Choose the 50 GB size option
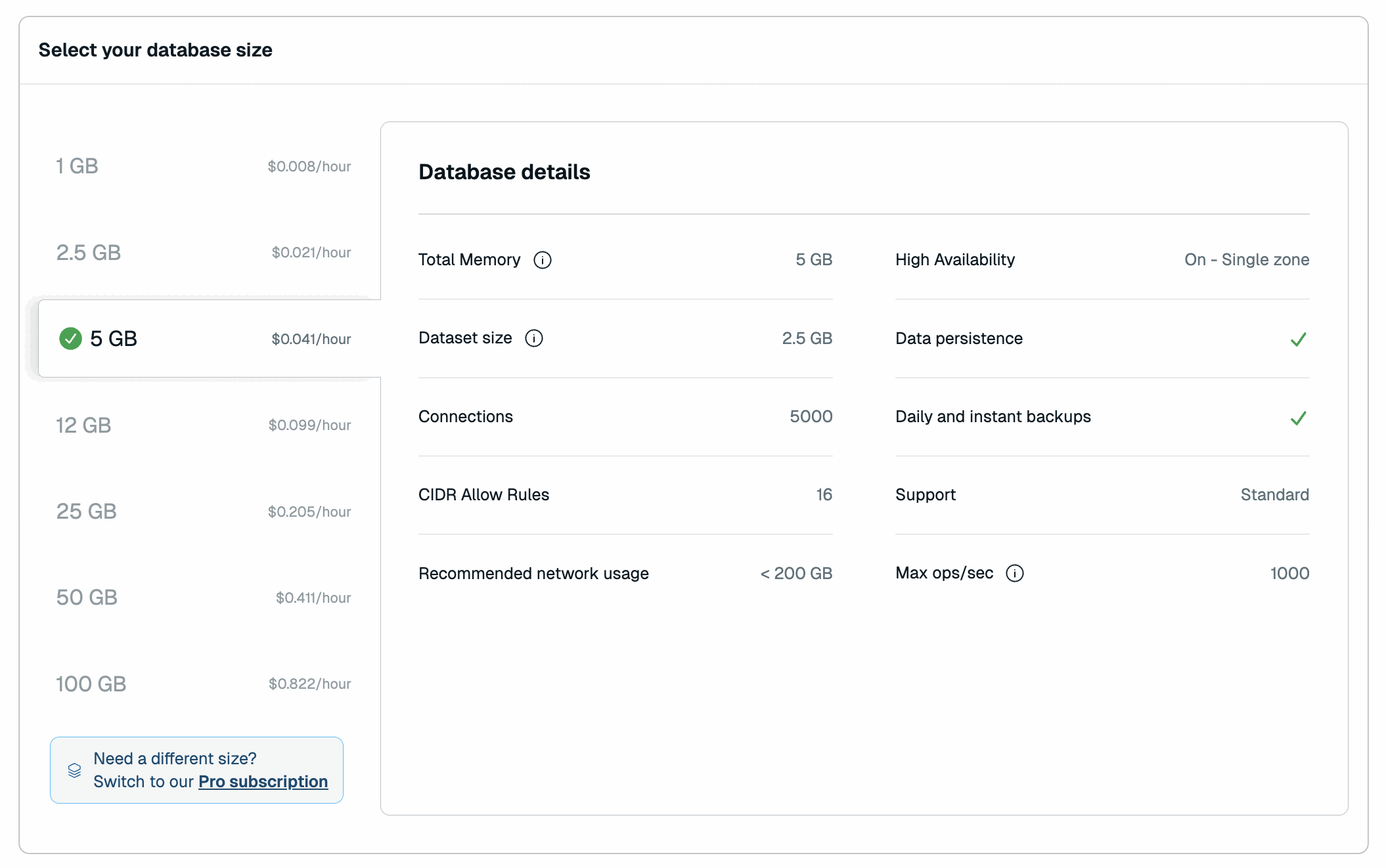This screenshot has width=1386, height=868. [x=203, y=597]
